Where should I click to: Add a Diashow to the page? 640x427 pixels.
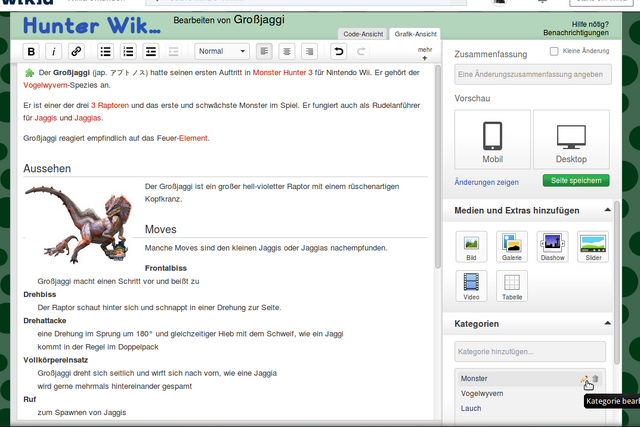552,247
